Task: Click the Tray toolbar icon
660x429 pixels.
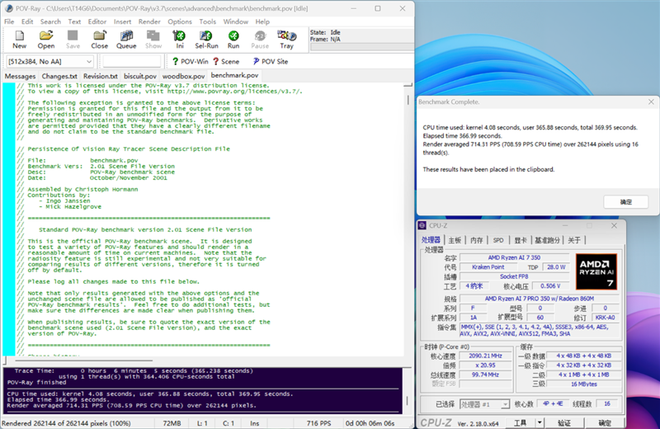Action: [286, 39]
